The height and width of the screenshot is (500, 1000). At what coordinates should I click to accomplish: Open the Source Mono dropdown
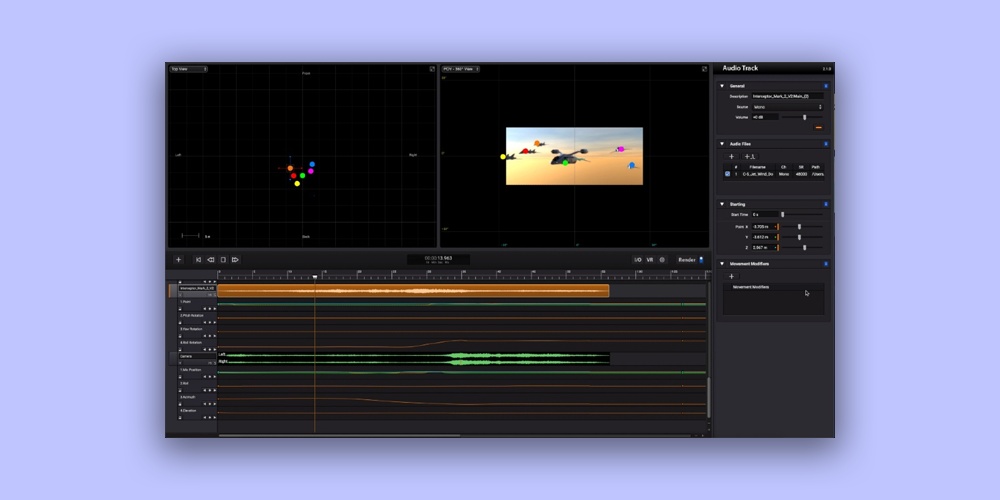(x=787, y=106)
